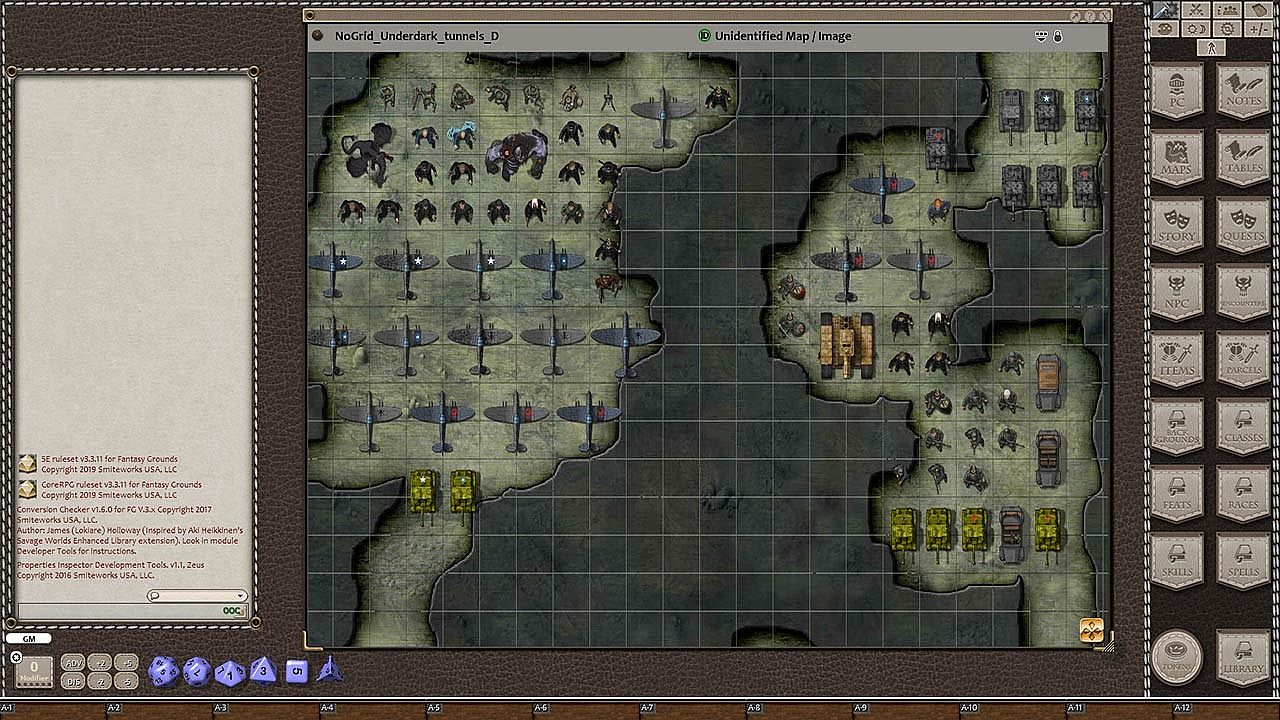The width and height of the screenshot is (1280, 720).
Task: Click the Modifier box showing 0
Action: pos(34,672)
